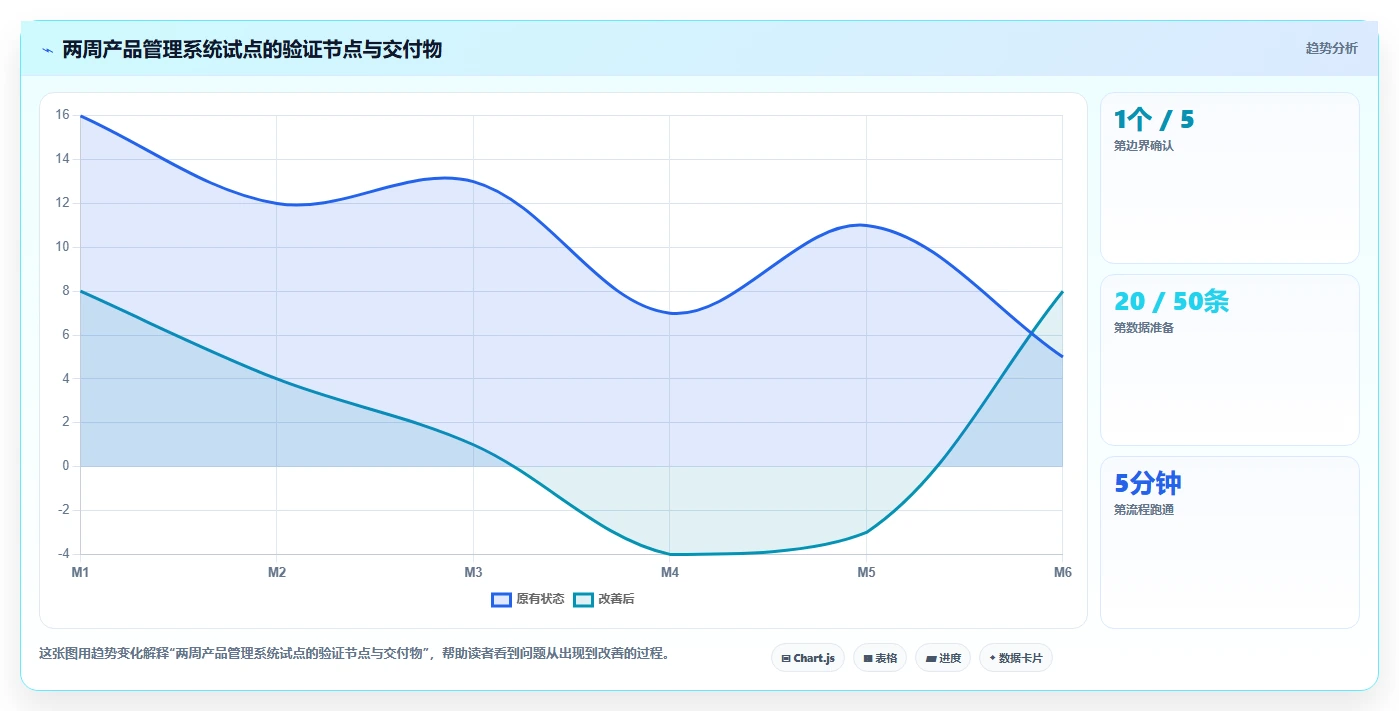Viewport: 1399px width, 711px height.
Task: Select the 表格 tag
Action: tap(880, 658)
